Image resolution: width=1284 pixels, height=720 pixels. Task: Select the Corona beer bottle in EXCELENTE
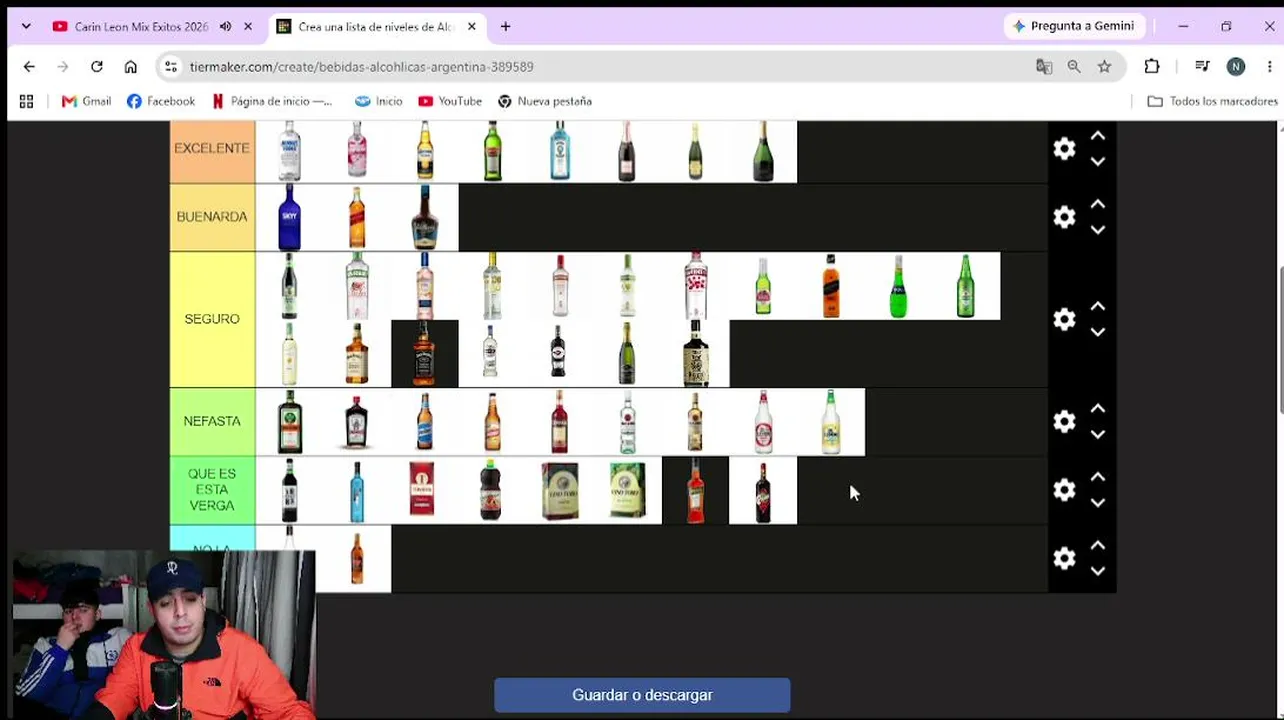coord(425,150)
